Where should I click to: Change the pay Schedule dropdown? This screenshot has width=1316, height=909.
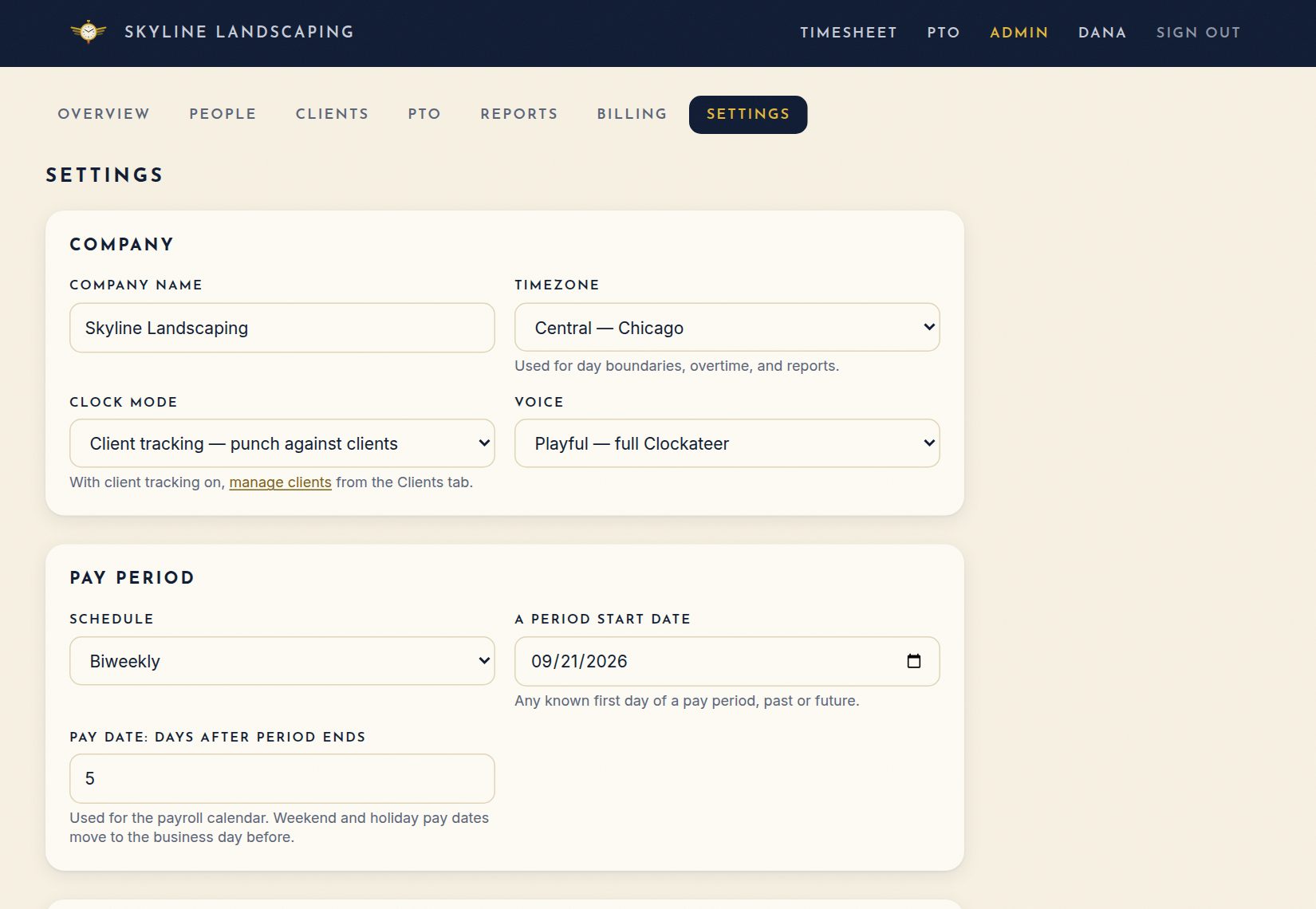[x=282, y=661]
